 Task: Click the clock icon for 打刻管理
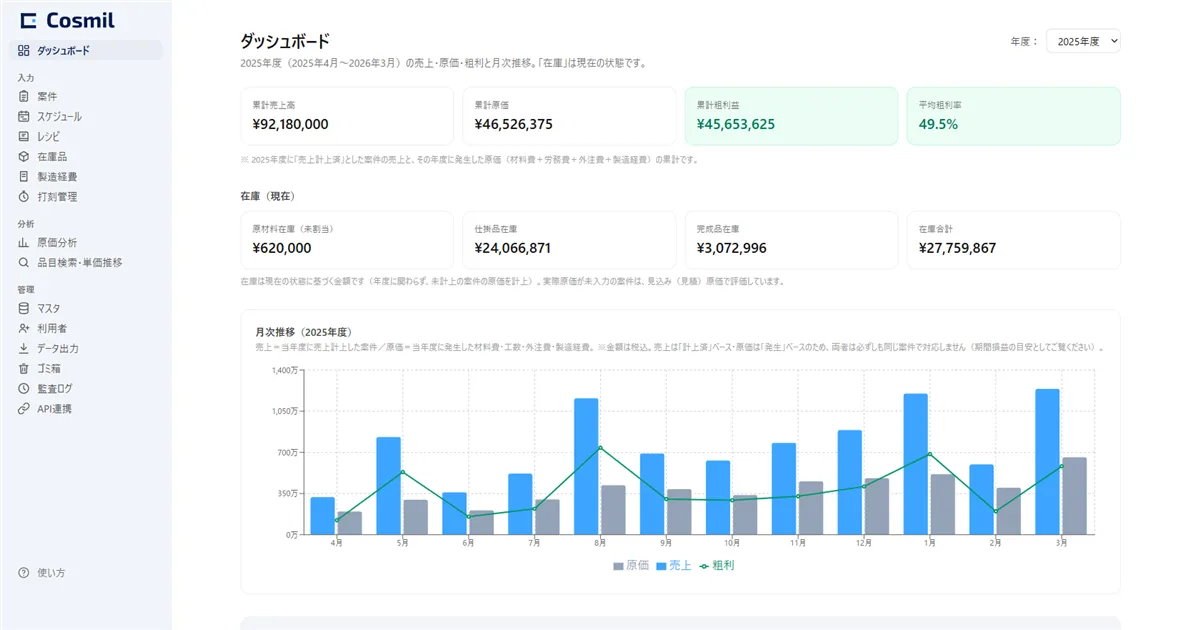click(24, 197)
